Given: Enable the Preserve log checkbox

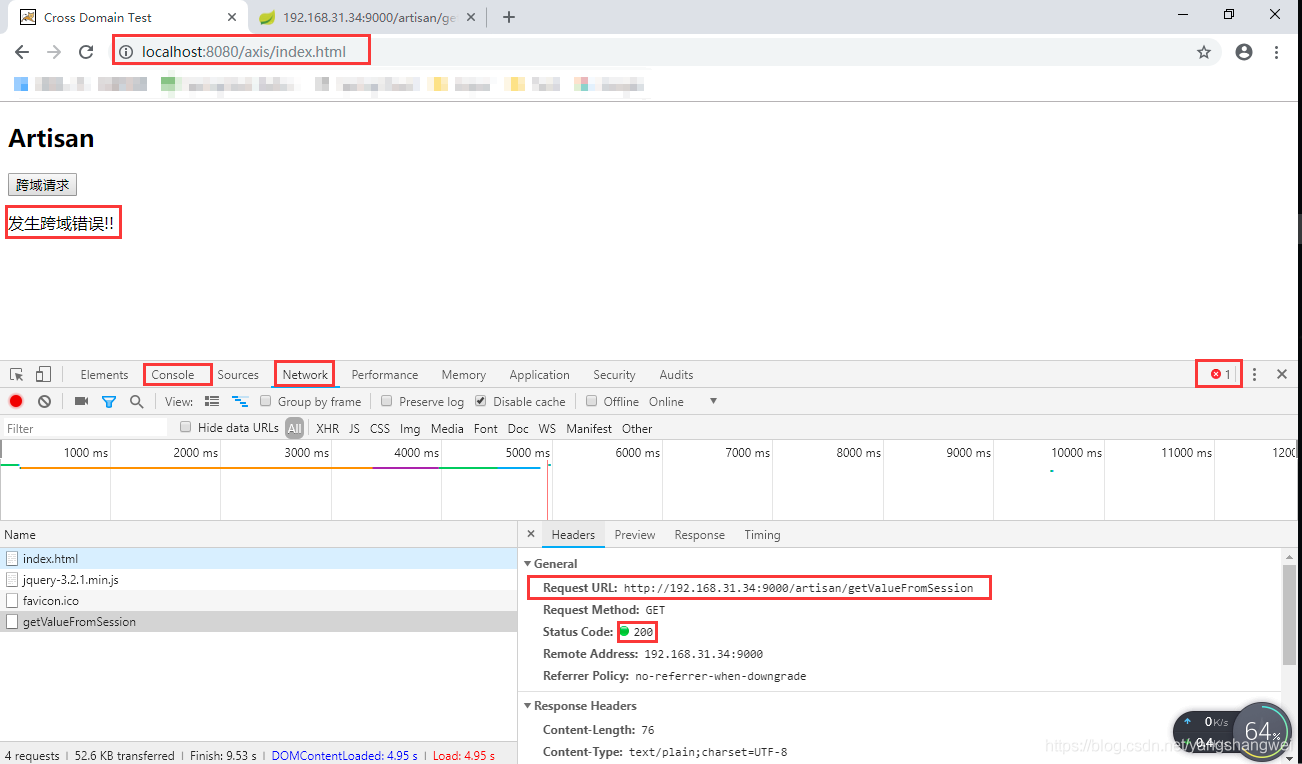Looking at the screenshot, I should tap(387, 401).
